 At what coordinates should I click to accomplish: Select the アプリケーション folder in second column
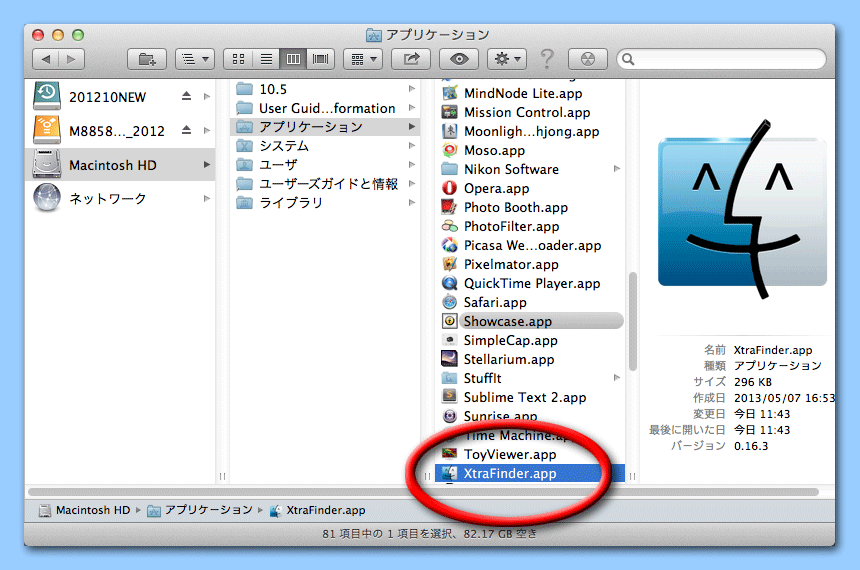(x=325, y=127)
